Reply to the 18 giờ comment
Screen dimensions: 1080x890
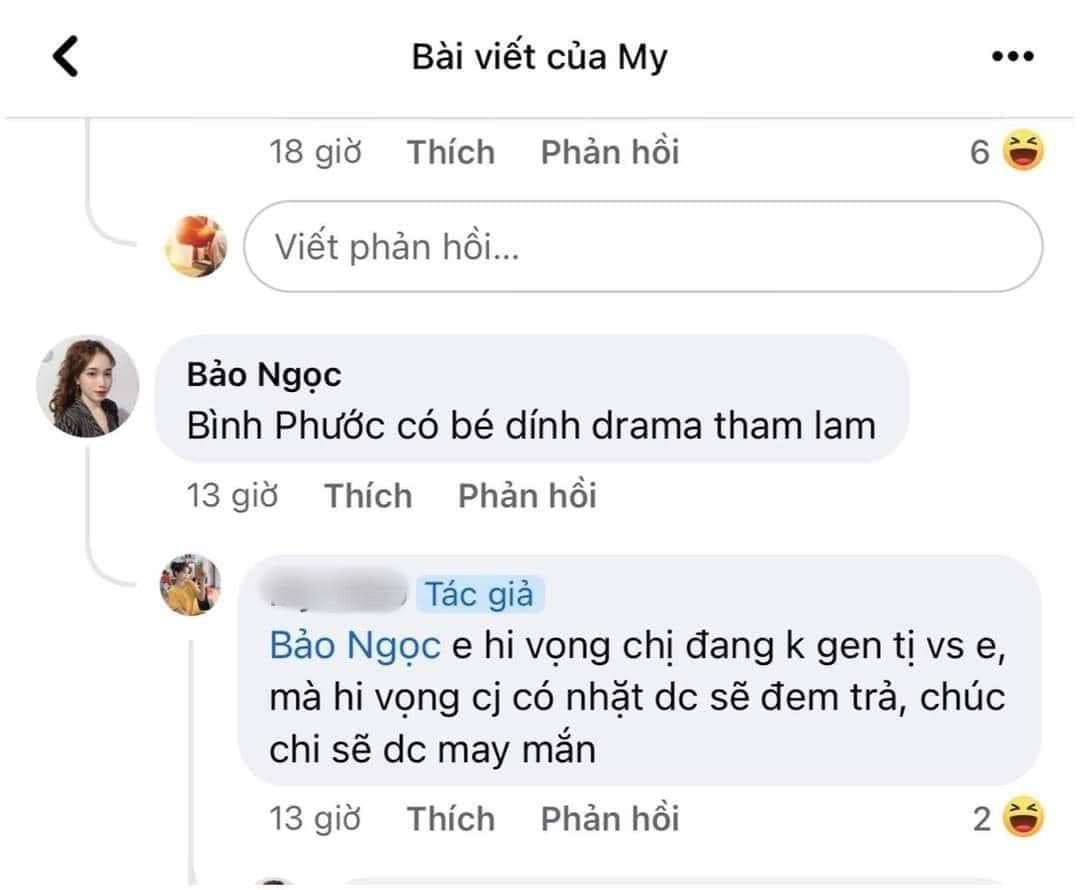point(610,153)
